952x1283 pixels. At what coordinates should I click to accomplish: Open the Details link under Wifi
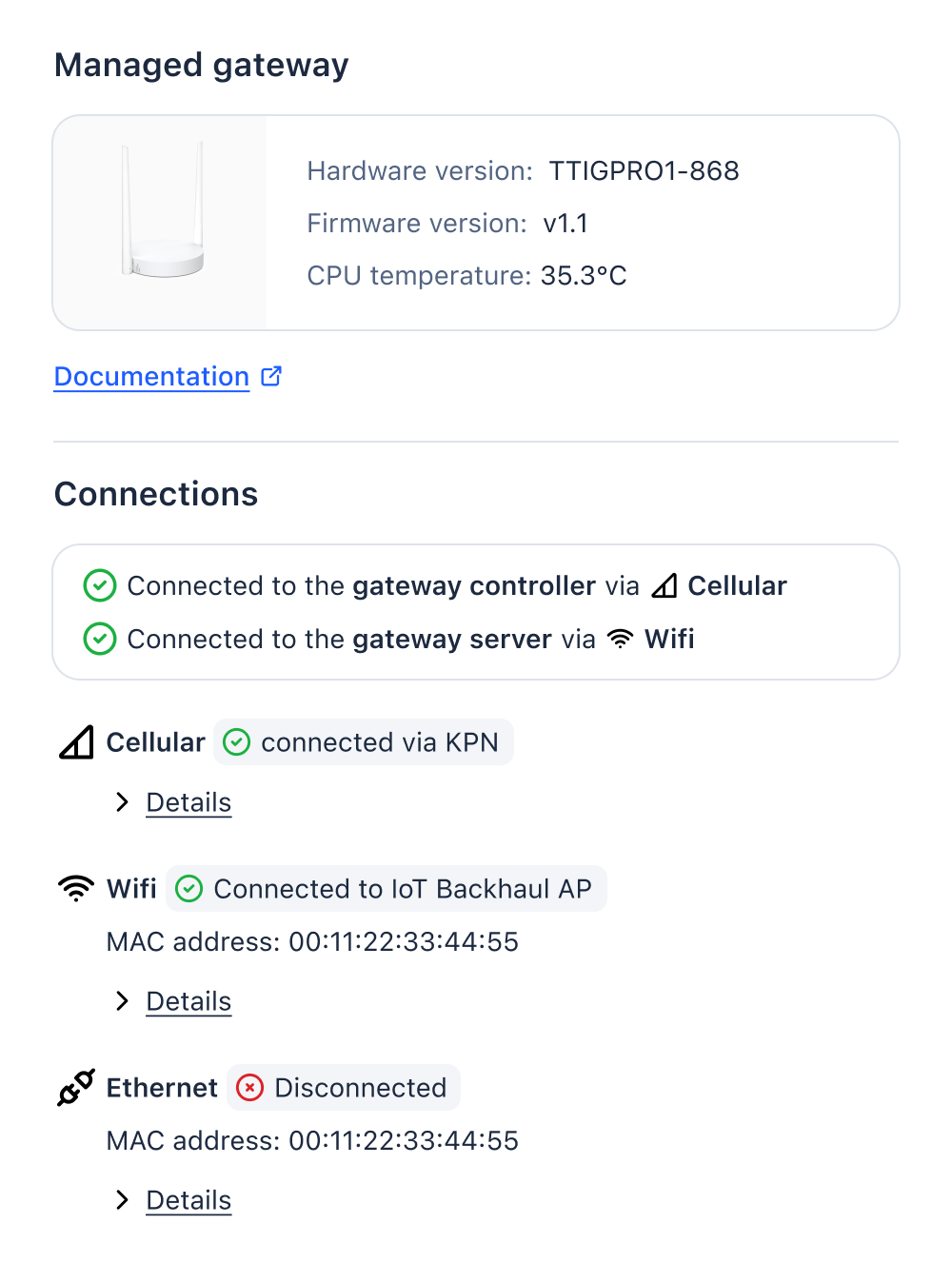click(188, 1001)
